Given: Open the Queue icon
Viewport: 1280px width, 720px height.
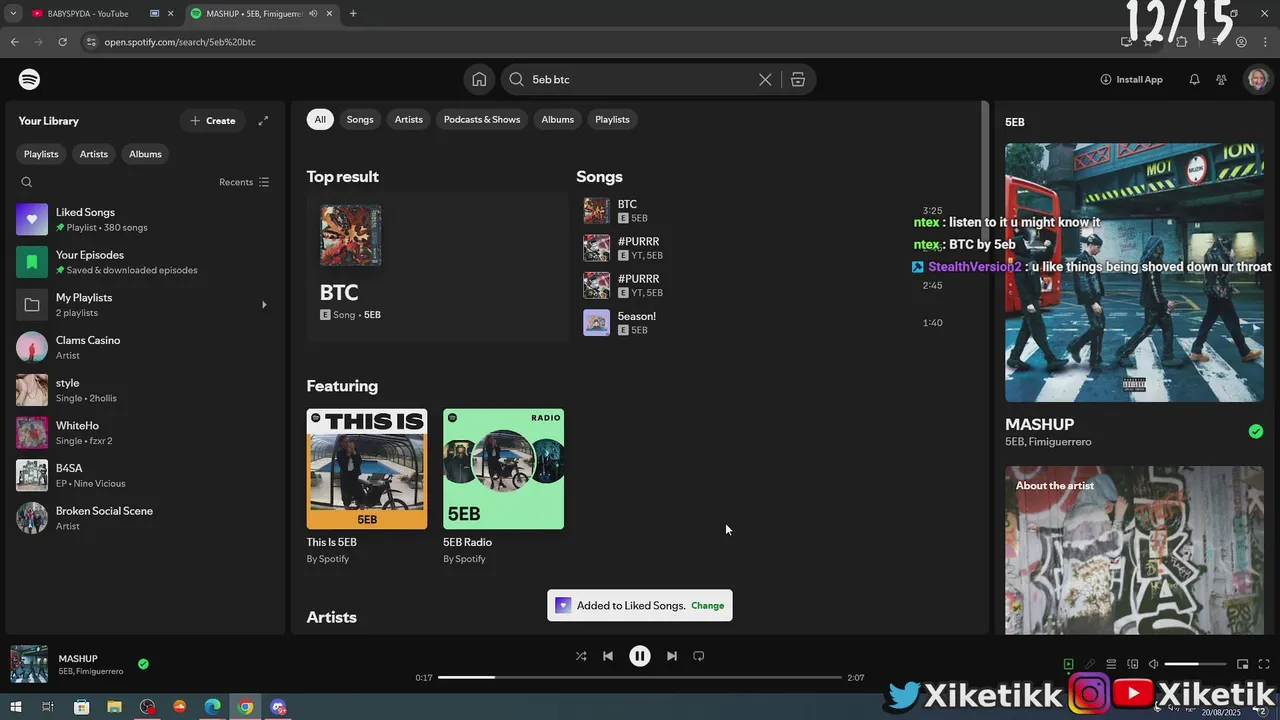Looking at the screenshot, I should coord(1111,664).
